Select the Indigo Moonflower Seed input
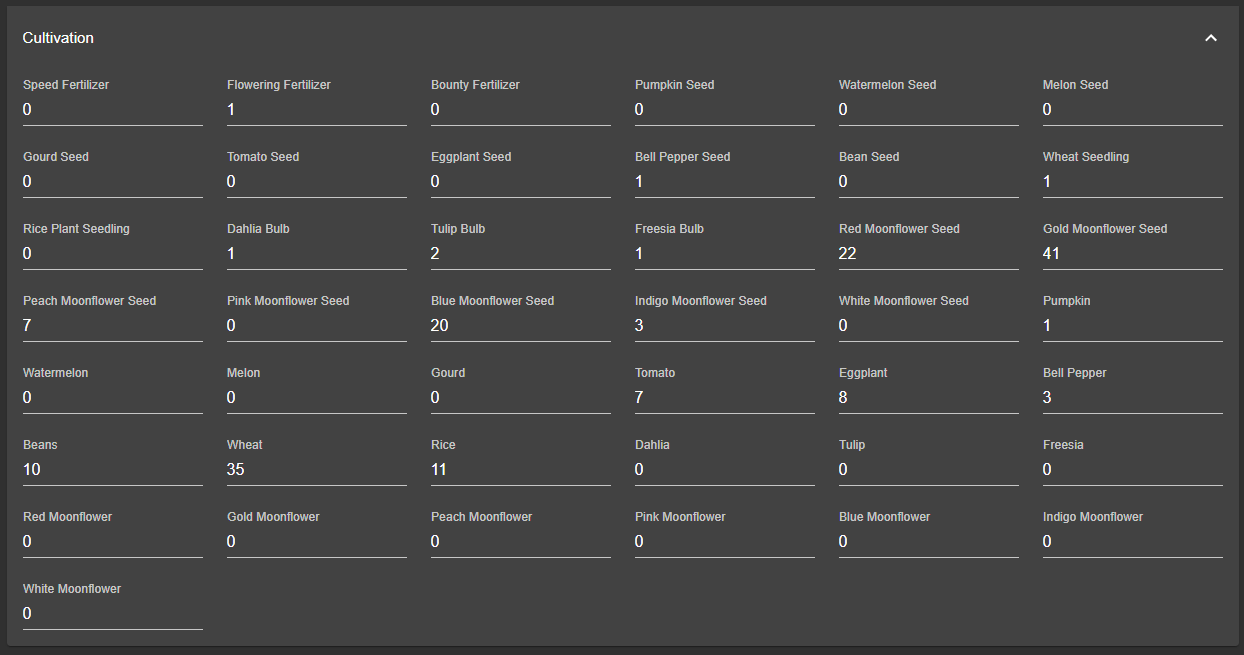The image size is (1244, 655). pos(724,326)
